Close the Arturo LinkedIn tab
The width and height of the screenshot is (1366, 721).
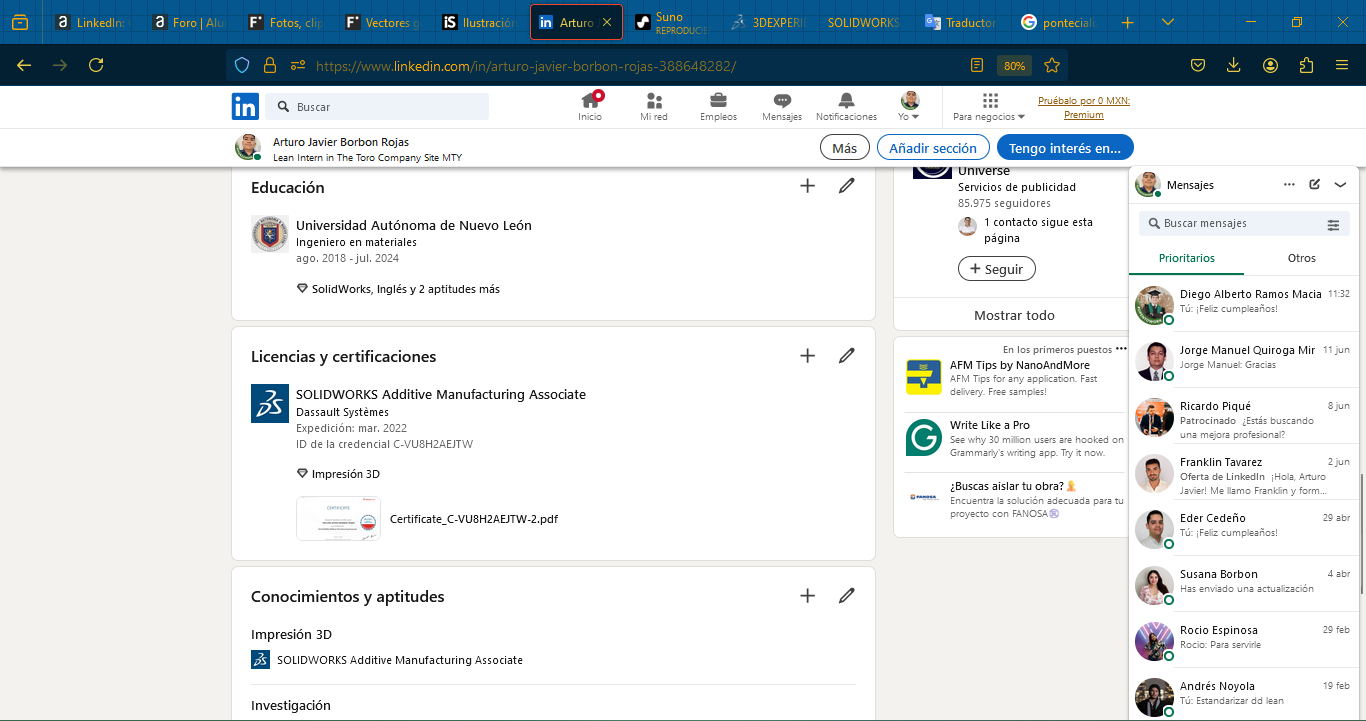point(606,22)
